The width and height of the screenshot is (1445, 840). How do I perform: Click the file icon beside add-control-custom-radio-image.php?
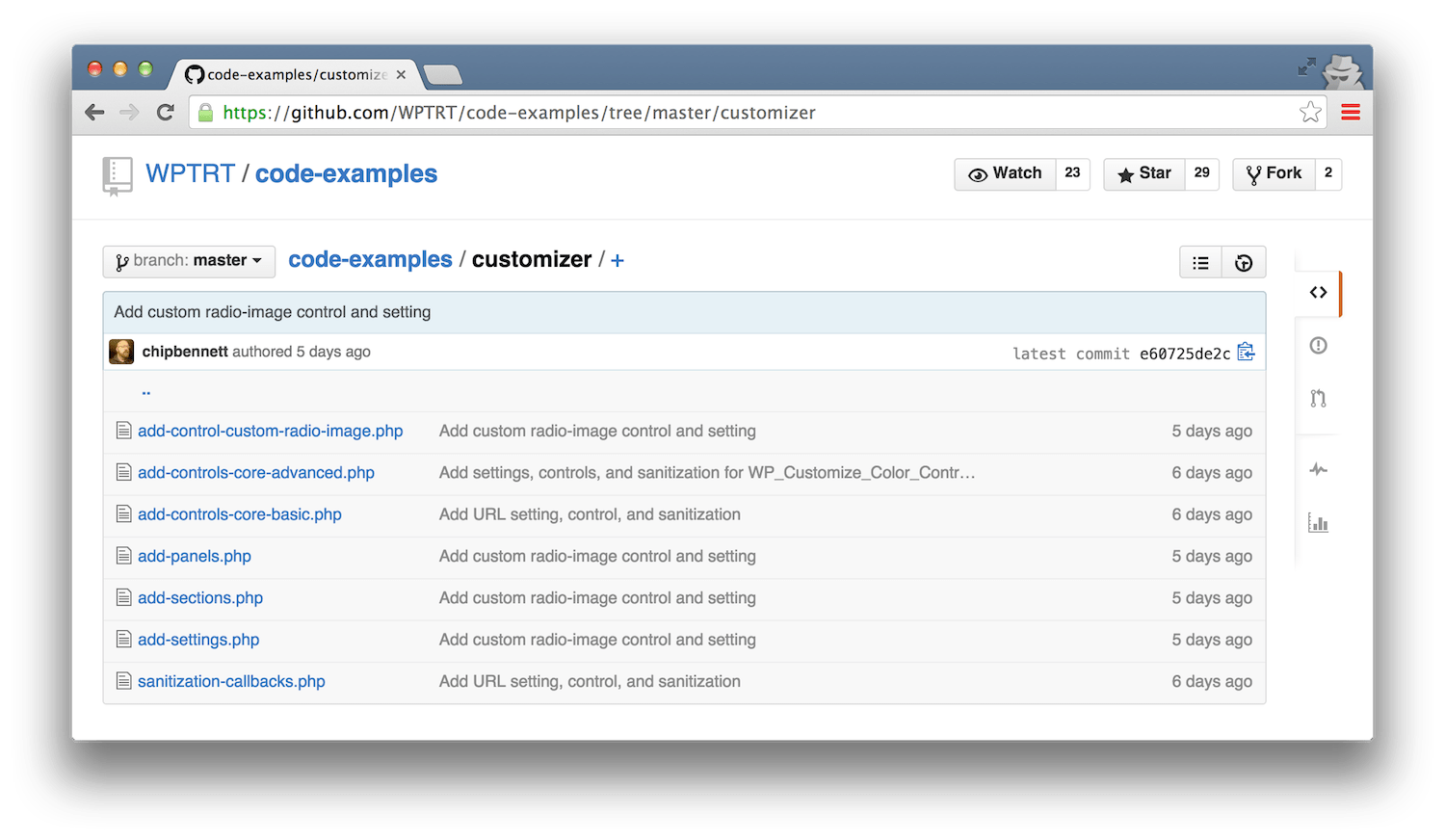pyautogui.click(x=123, y=431)
